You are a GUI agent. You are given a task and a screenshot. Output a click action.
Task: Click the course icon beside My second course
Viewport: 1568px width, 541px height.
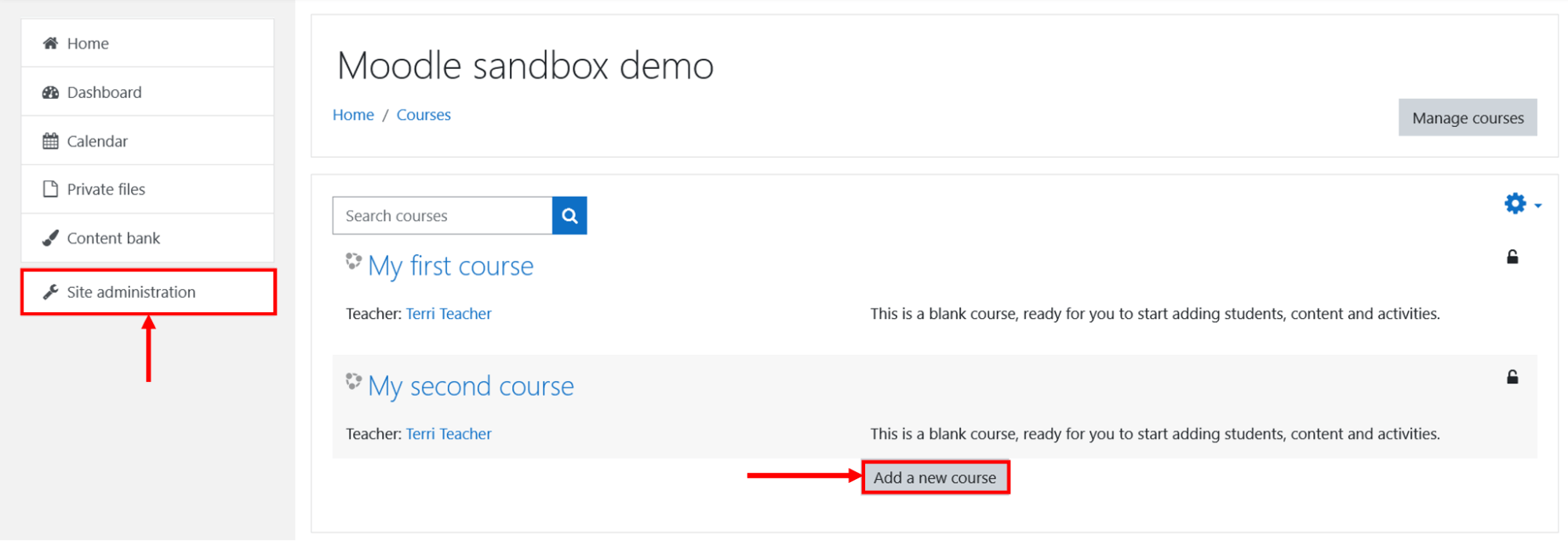(x=354, y=382)
